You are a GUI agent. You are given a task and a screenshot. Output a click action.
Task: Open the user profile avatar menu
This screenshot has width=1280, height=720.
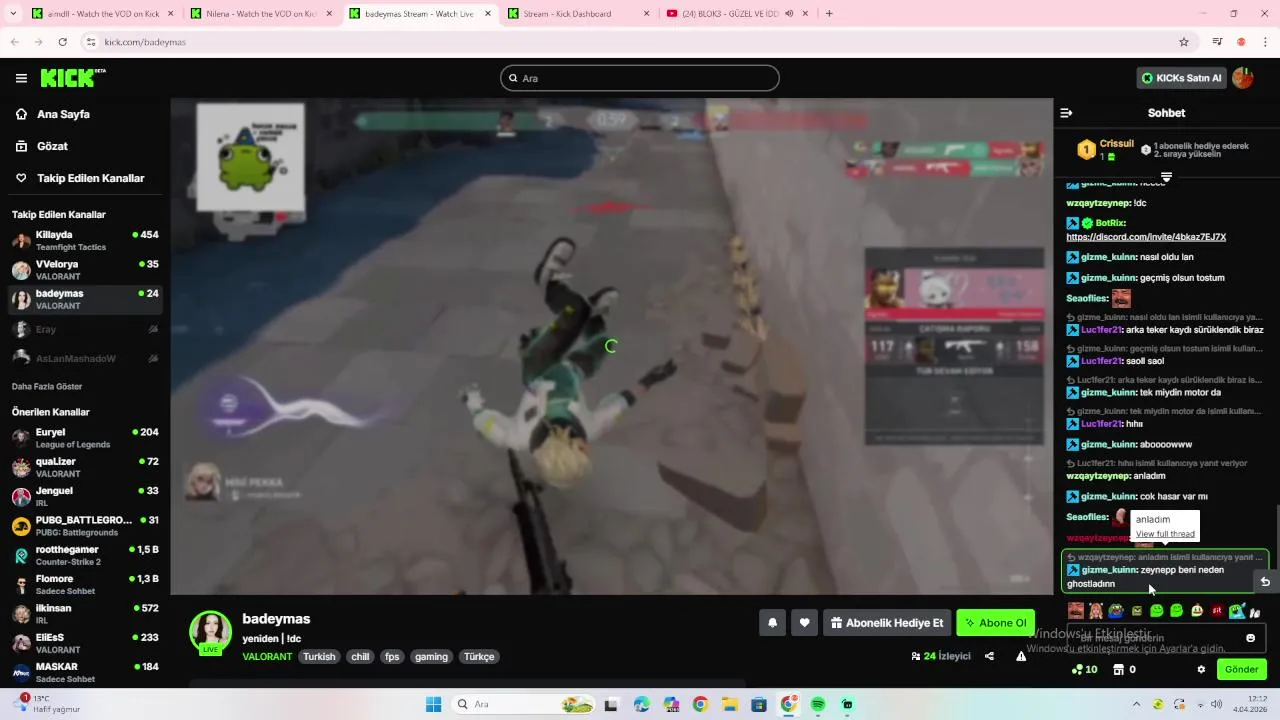click(x=1243, y=78)
